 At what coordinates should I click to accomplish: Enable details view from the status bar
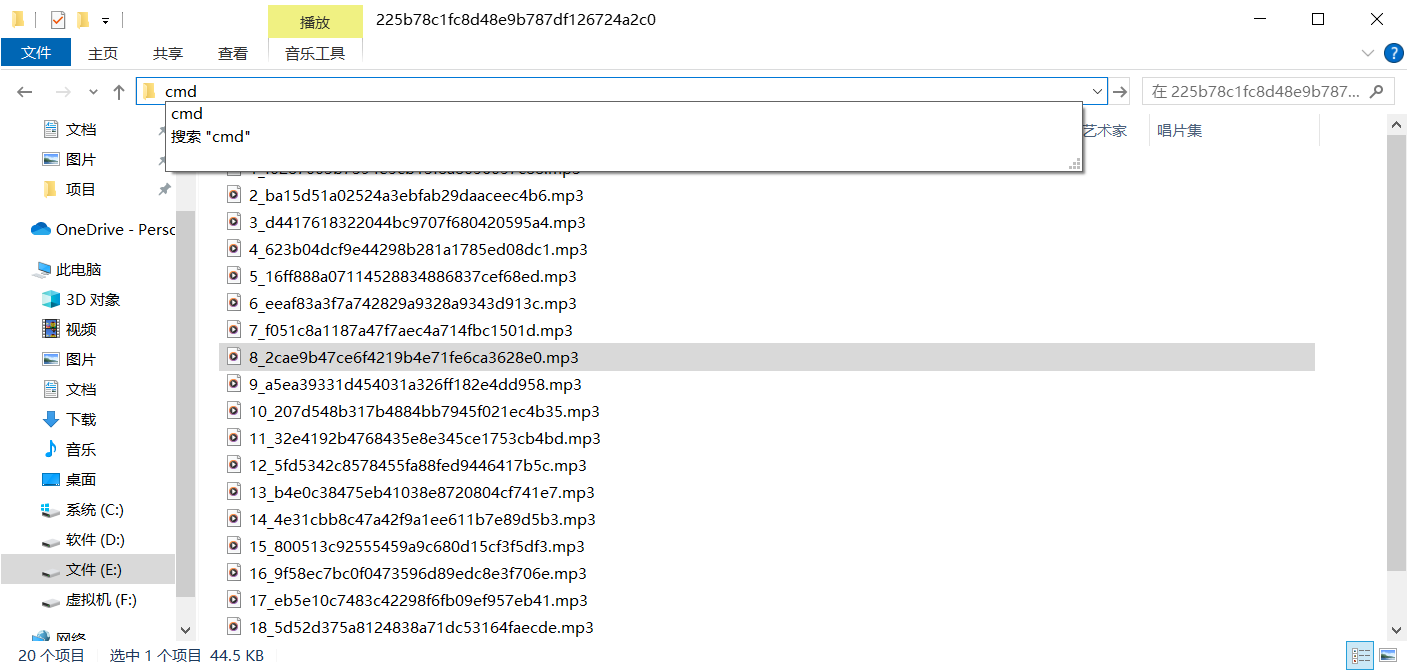(1360, 655)
